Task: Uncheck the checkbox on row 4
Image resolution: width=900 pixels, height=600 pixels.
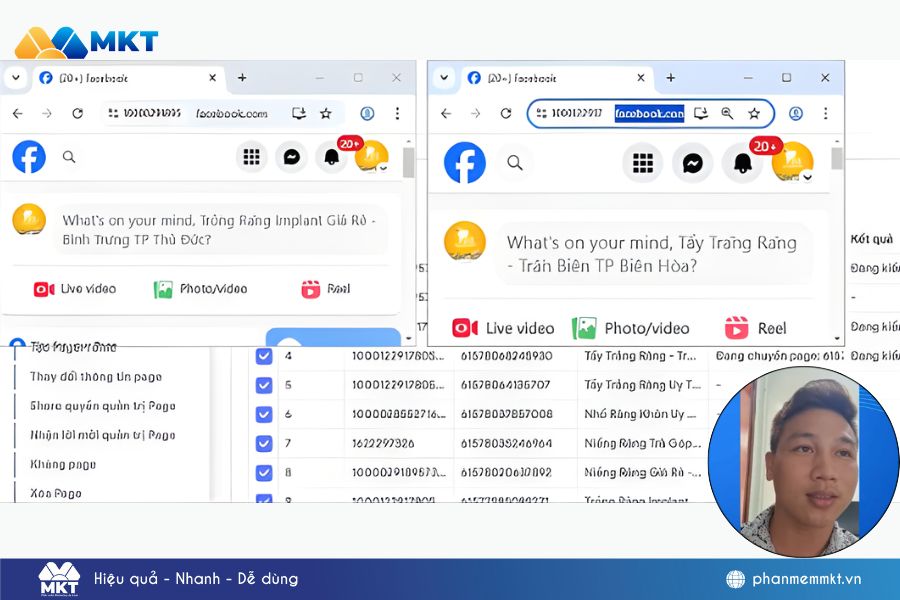Action: pyautogui.click(x=263, y=356)
